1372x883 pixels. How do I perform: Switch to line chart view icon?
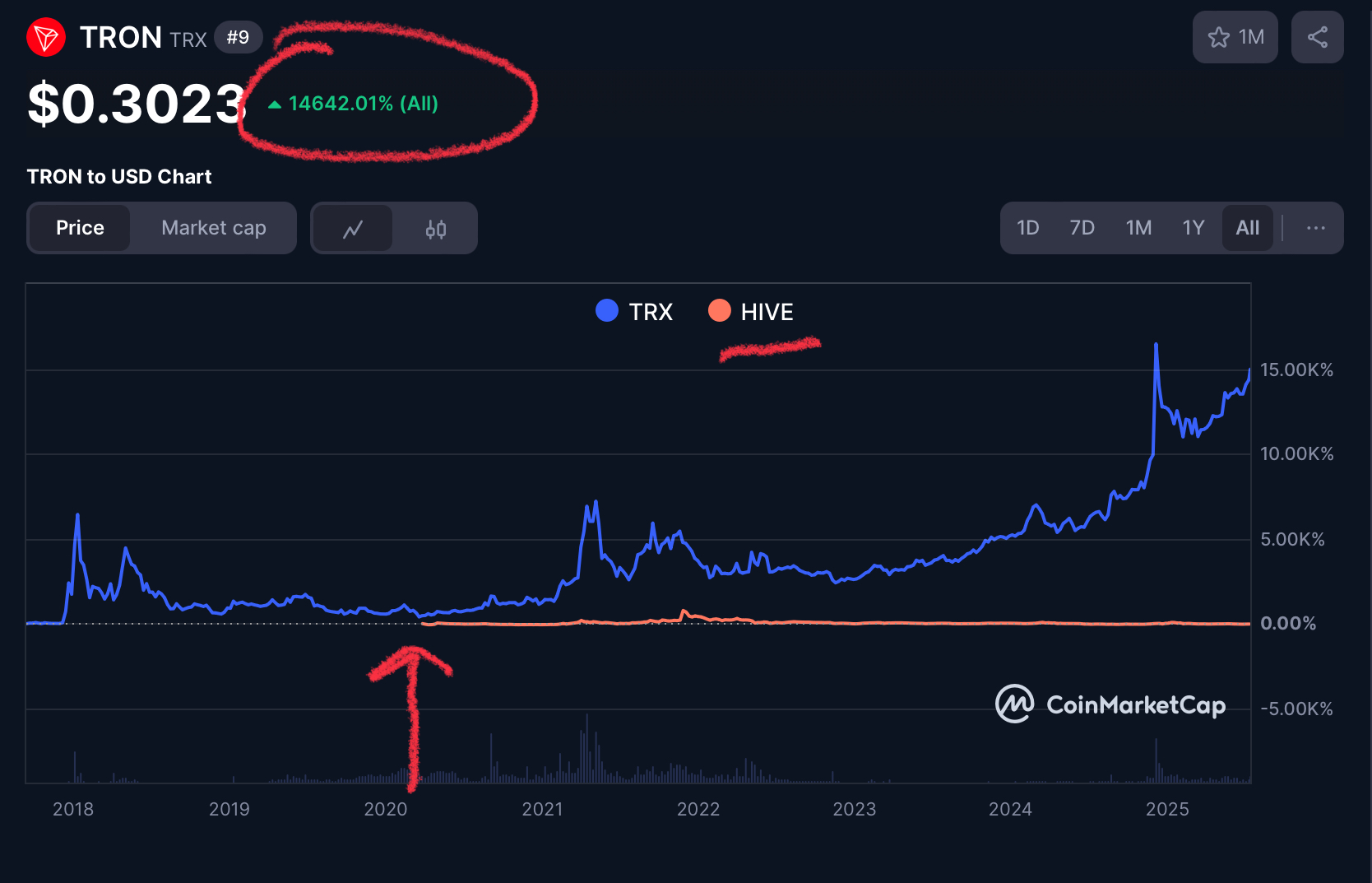click(353, 229)
